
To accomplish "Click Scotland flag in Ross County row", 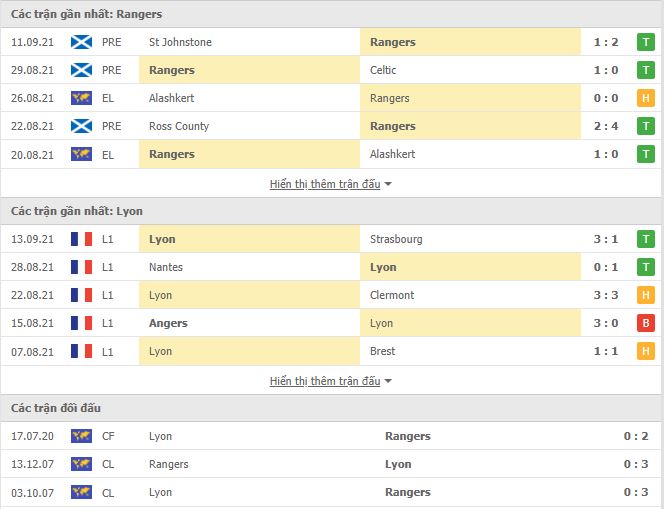I will (81, 126).
